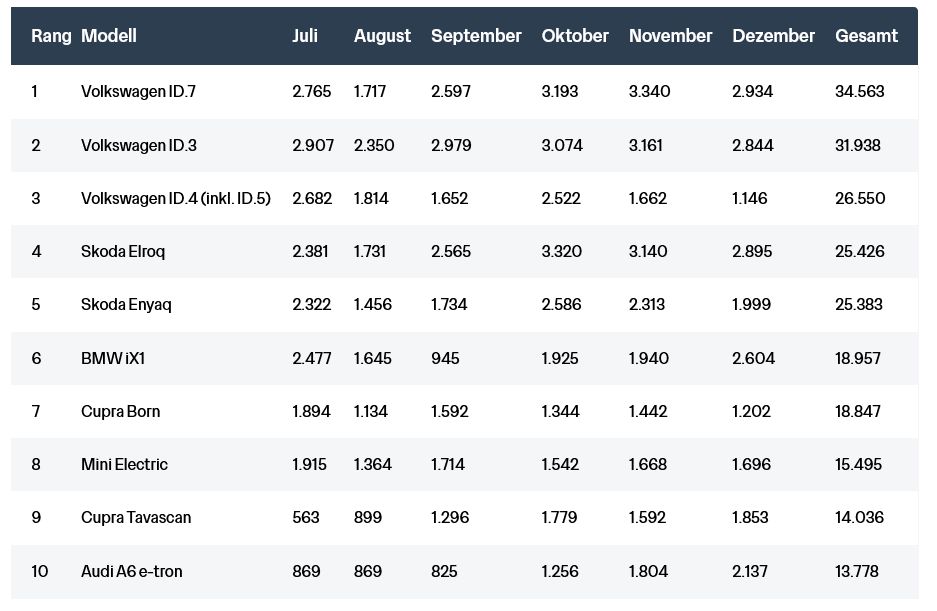Select the Cupra Born model name
This screenshot has width=937, height=611.
click(x=120, y=412)
